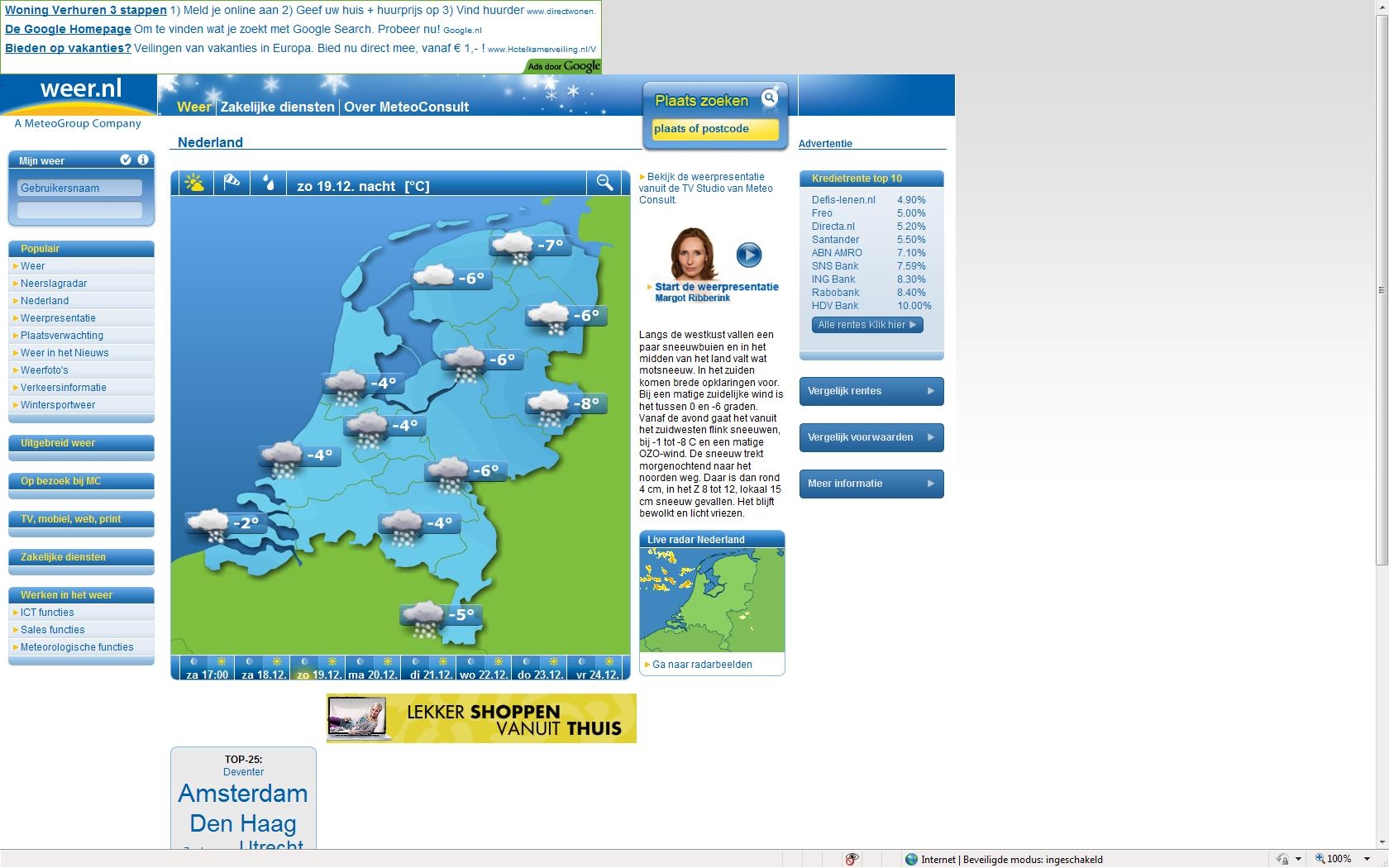Click the -8° snow cloud on the map
This screenshot has width=1389, height=868.
pos(548,407)
